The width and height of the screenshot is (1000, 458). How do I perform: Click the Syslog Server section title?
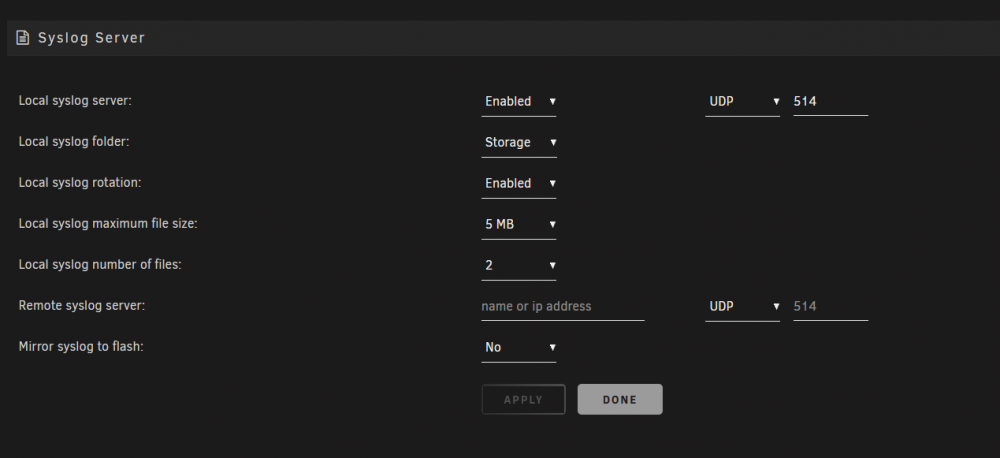pyautogui.click(x=91, y=38)
